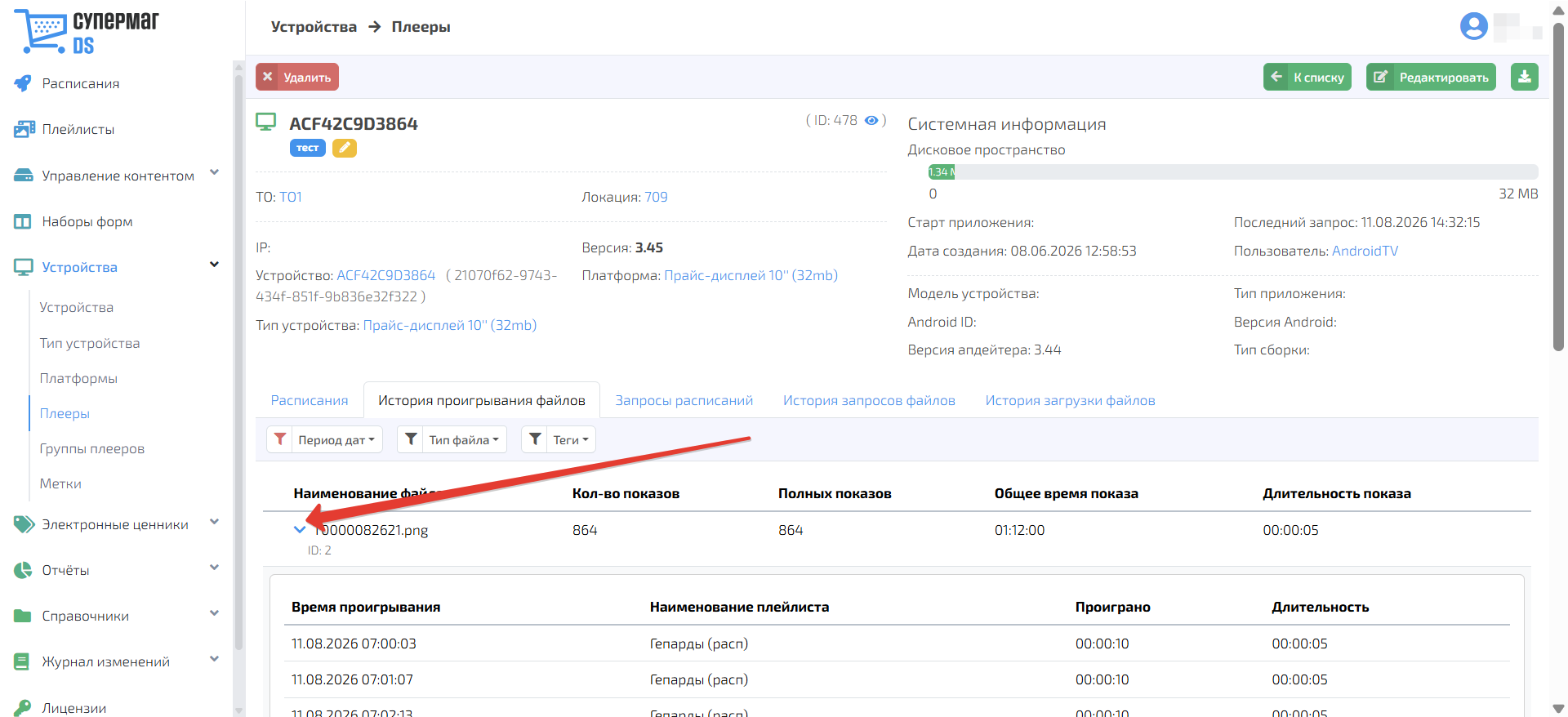1568x717 pixels.
Task: Click the rocket icon beside Расписания
Action: [x=23, y=83]
